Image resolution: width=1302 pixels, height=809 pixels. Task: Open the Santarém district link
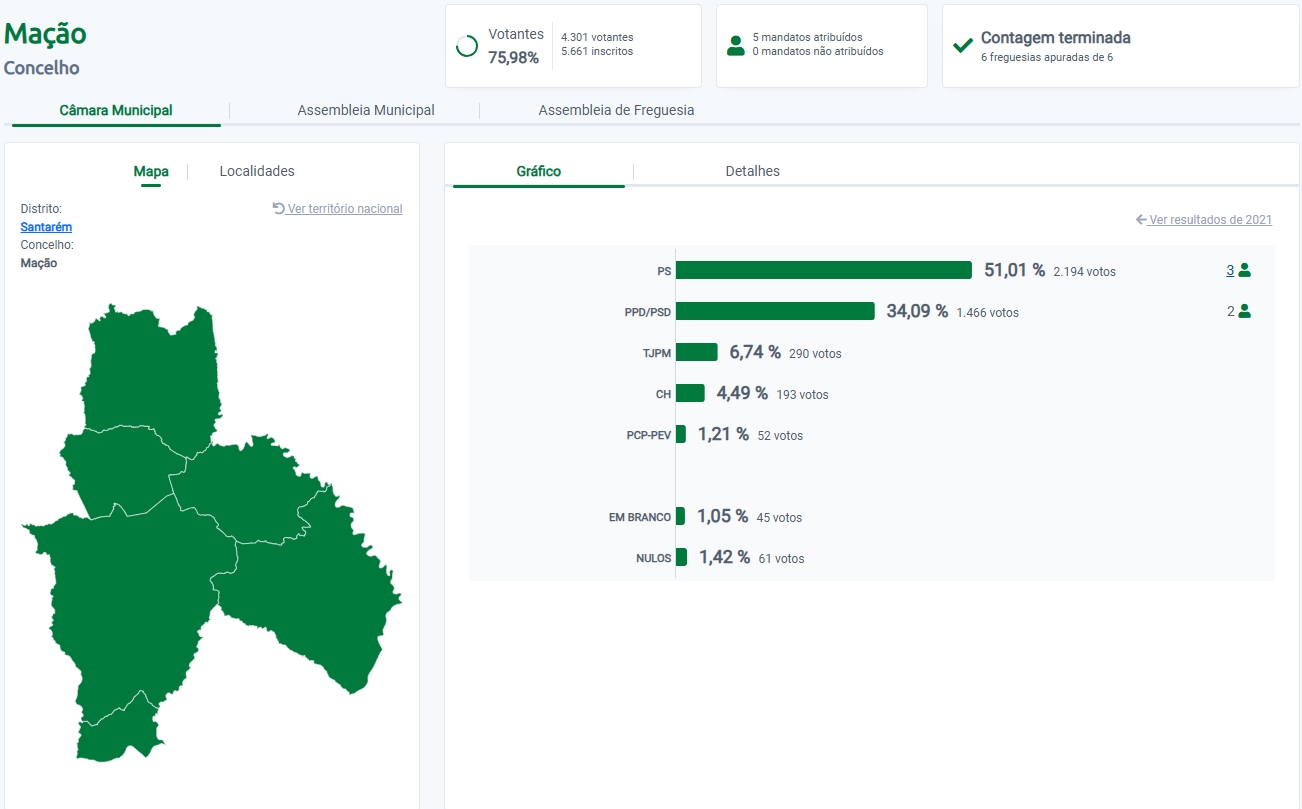click(46, 227)
